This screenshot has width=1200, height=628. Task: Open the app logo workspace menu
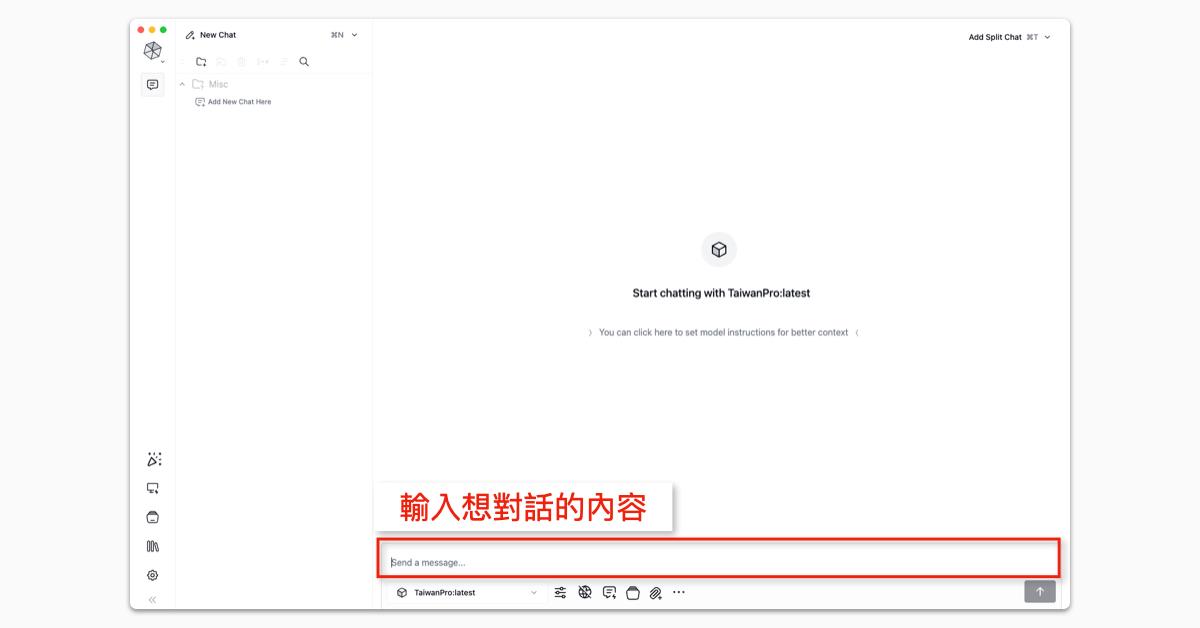[153, 51]
